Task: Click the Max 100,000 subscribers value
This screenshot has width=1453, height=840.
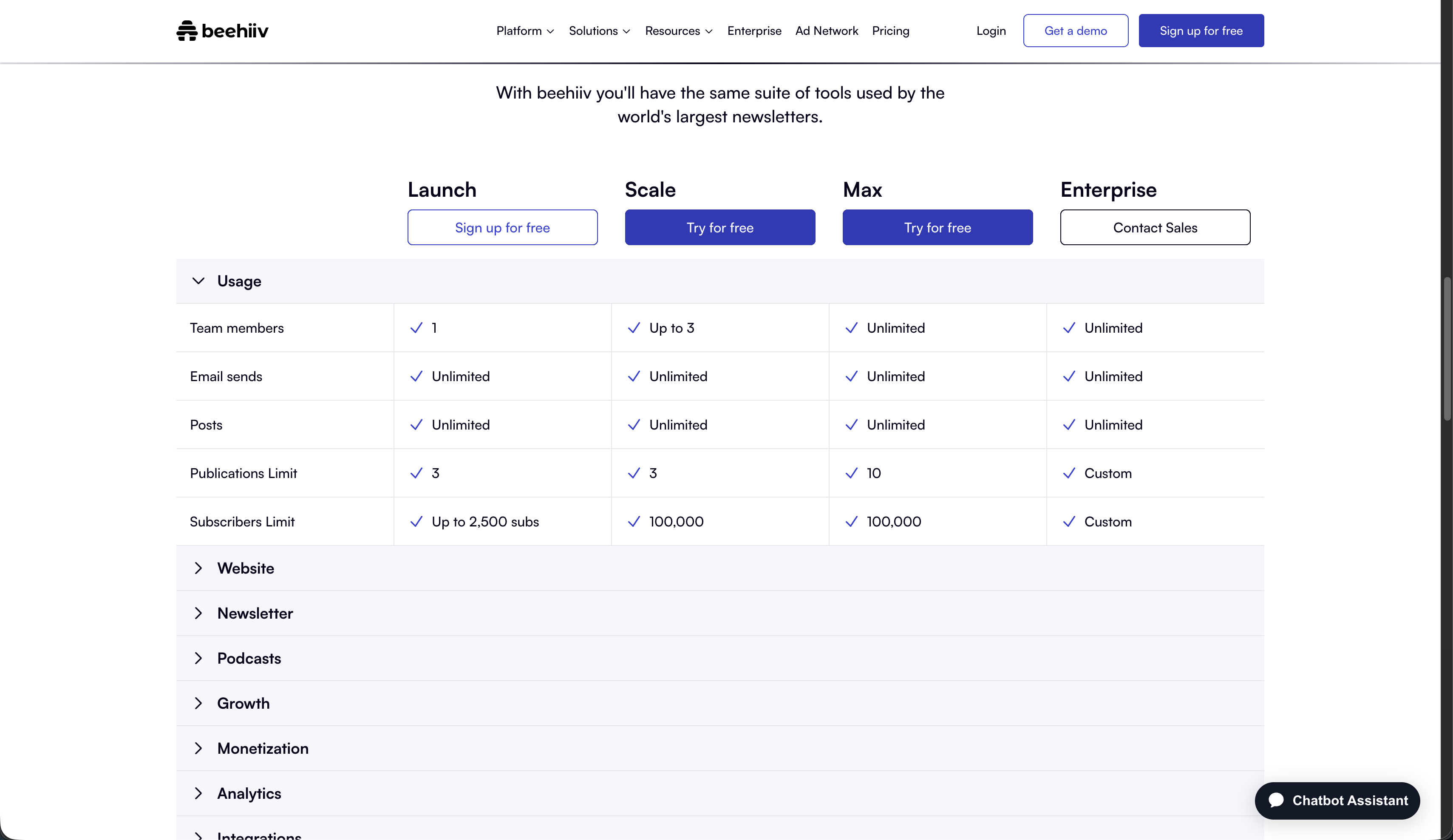Action: pyautogui.click(x=894, y=521)
